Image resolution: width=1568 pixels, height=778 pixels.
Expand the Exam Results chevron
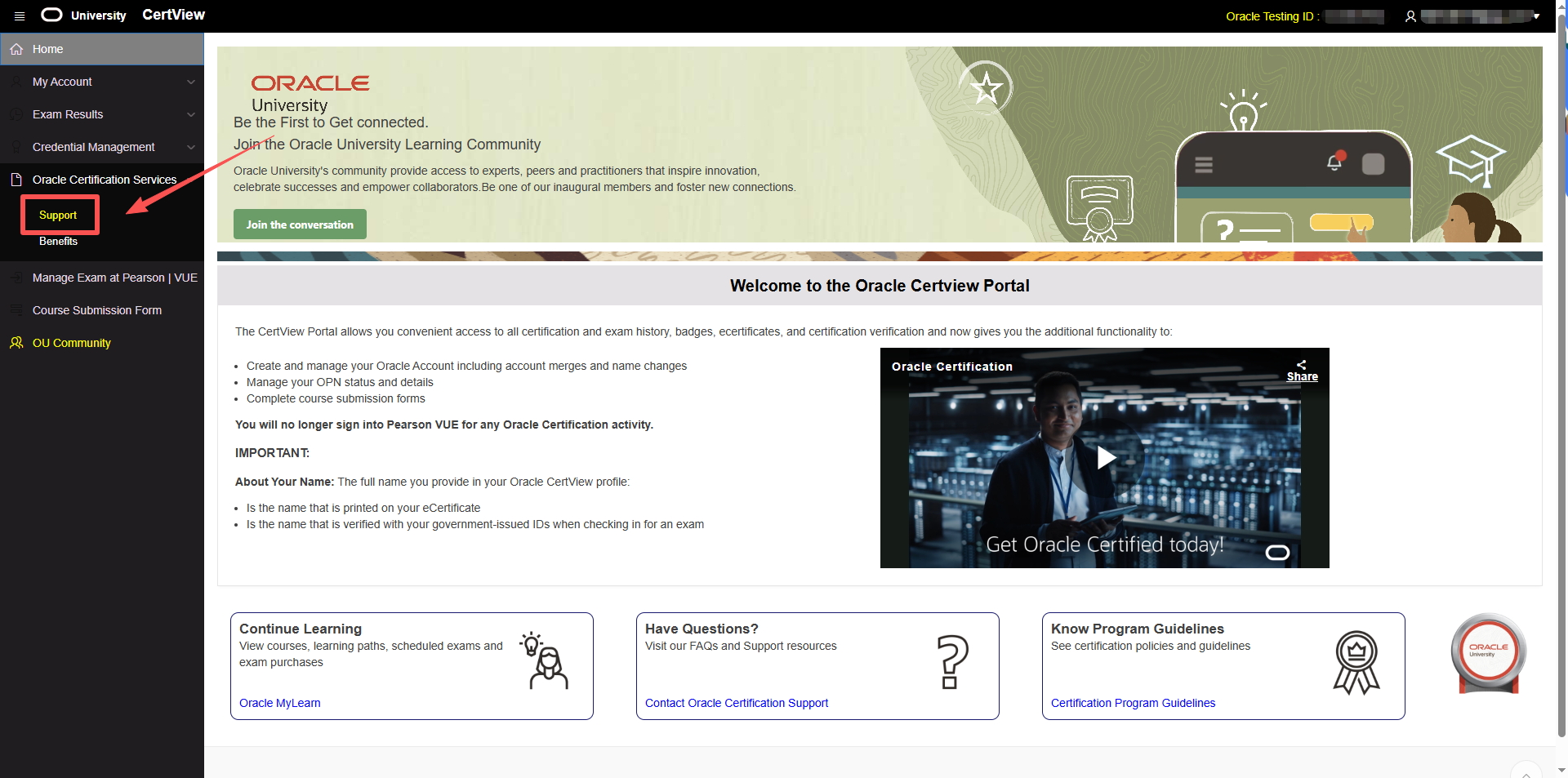click(x=190, y=114)
